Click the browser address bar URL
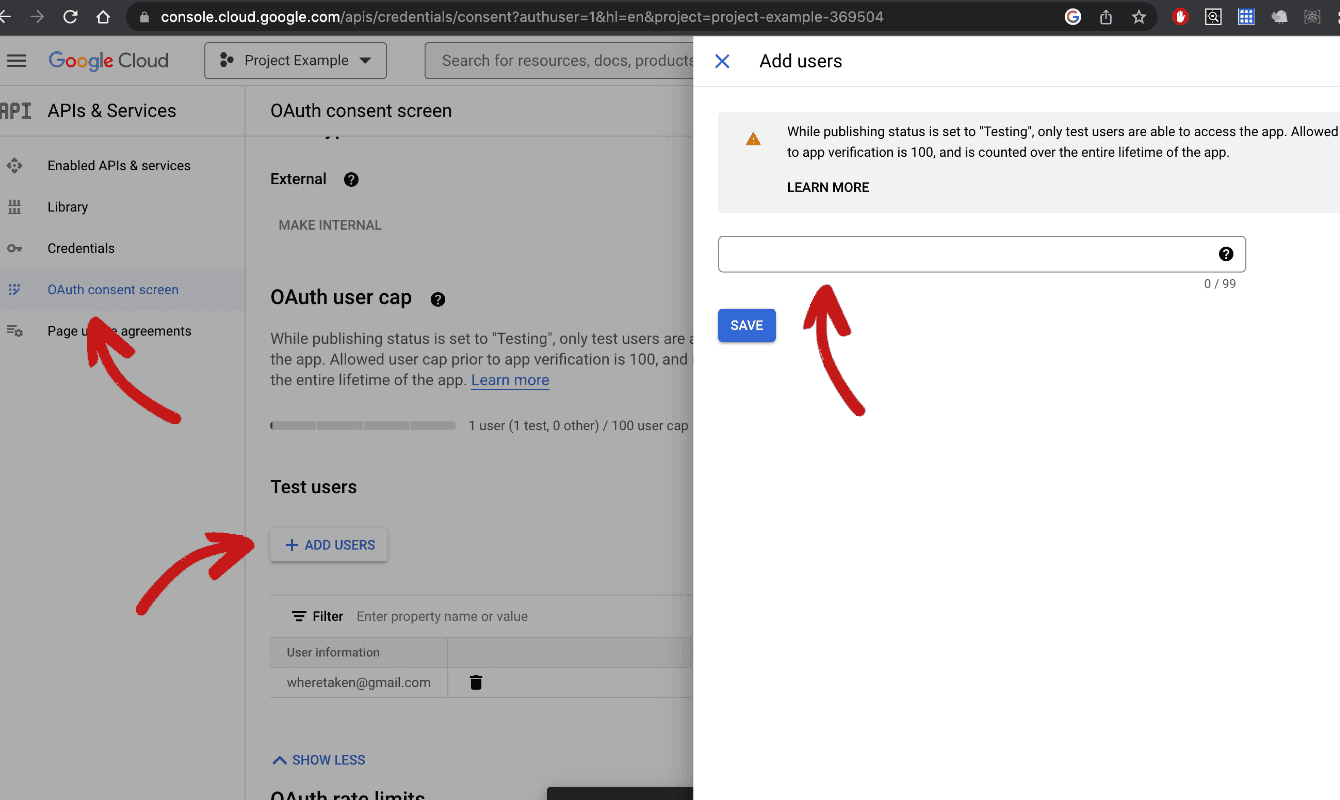Screen dimensions: 1340x800 pos(522,17)
